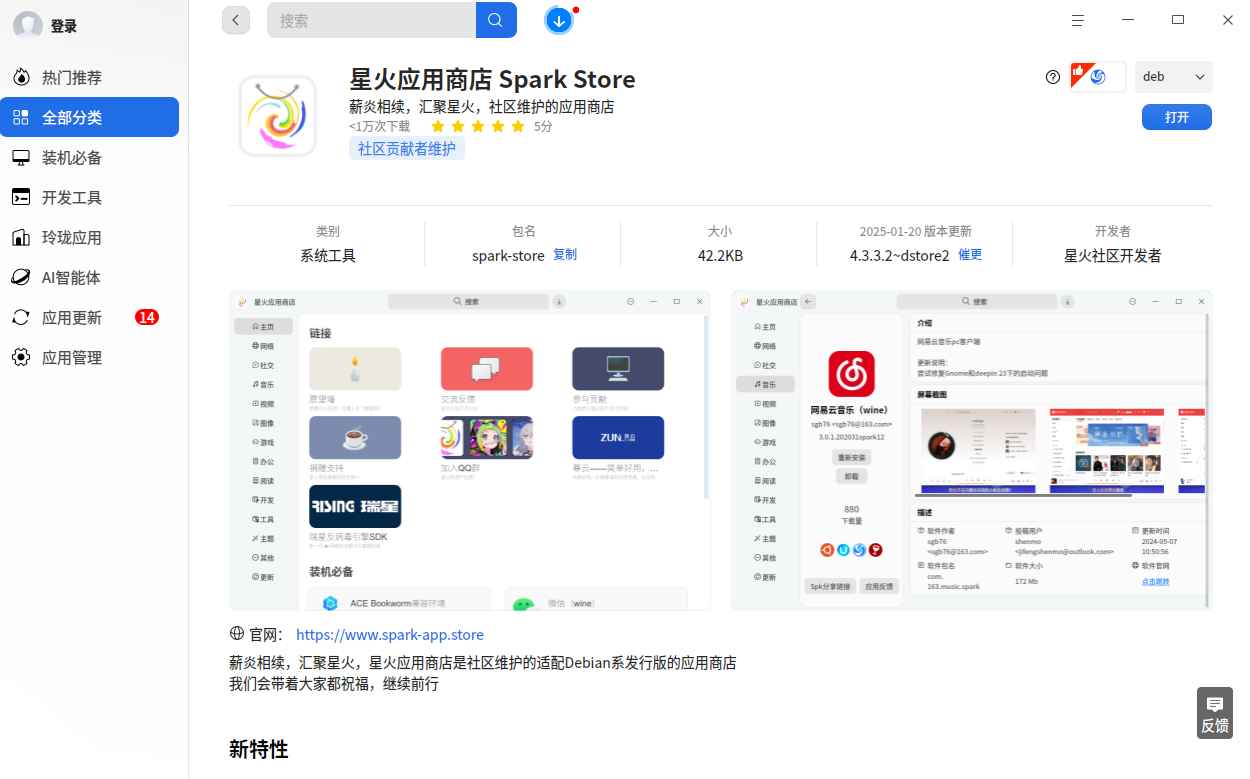Click the user avatar to log in

click(x=27, y=26)
